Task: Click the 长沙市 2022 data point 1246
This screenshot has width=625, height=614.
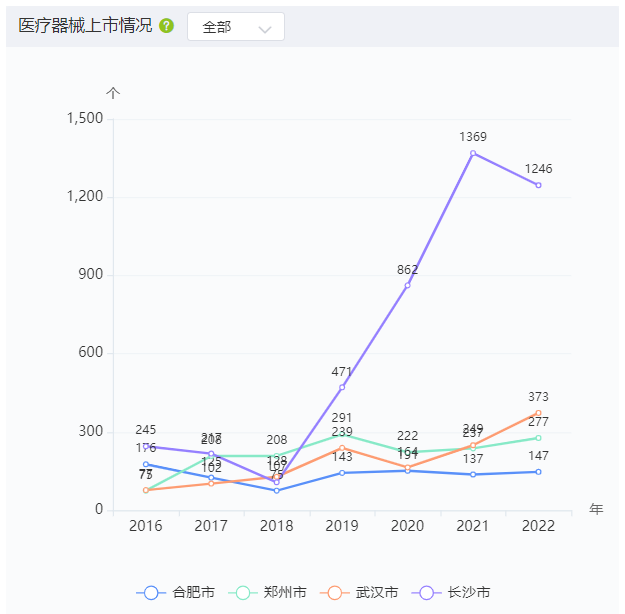Action: coord(538,185)
